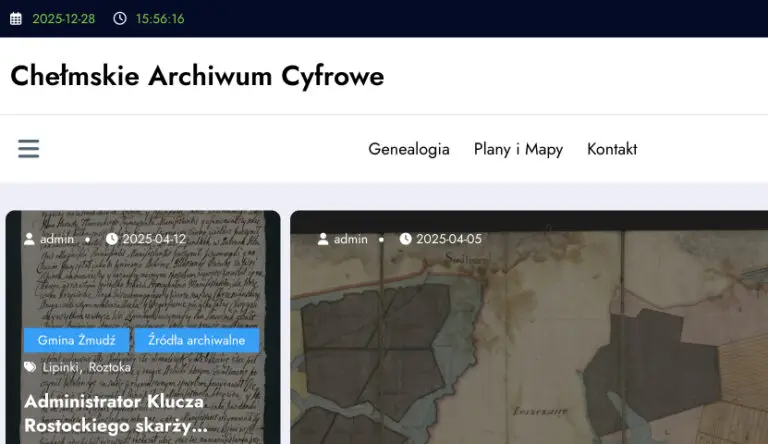
Task: Select the Źródła archiwalne category button
Action: (x=196, y=340)
